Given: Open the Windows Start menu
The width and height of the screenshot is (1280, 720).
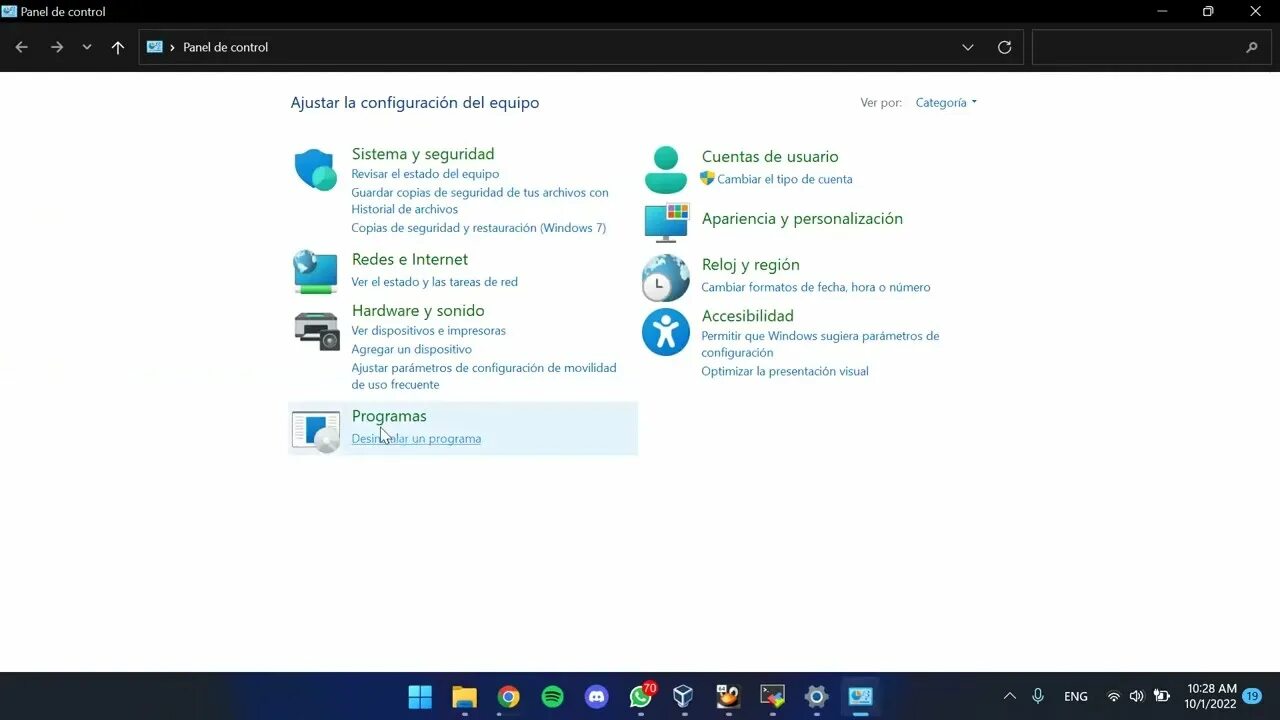Looking at the screenshot, I should coord(421,696).
